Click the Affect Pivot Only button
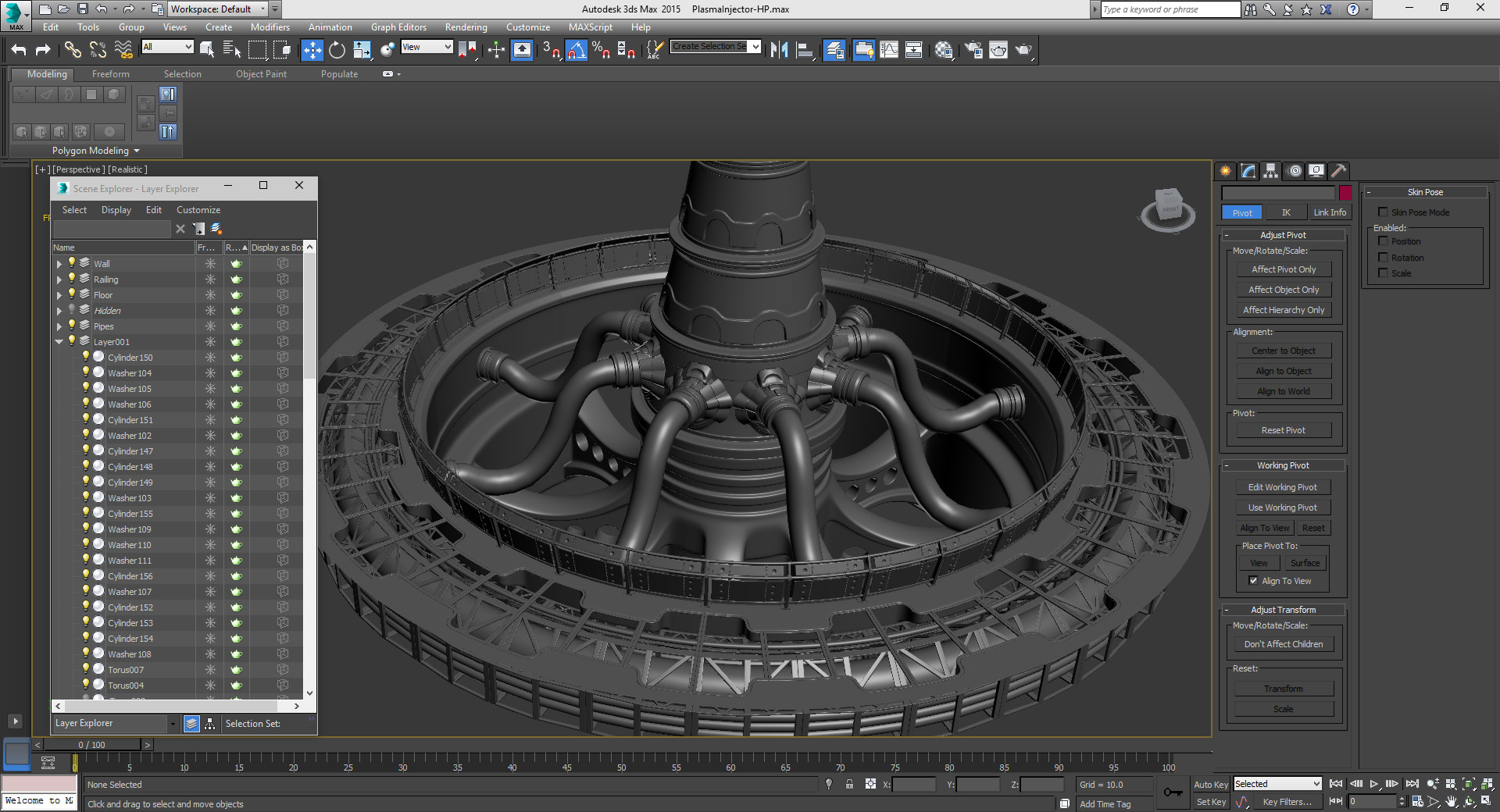 coord(1284,269)
